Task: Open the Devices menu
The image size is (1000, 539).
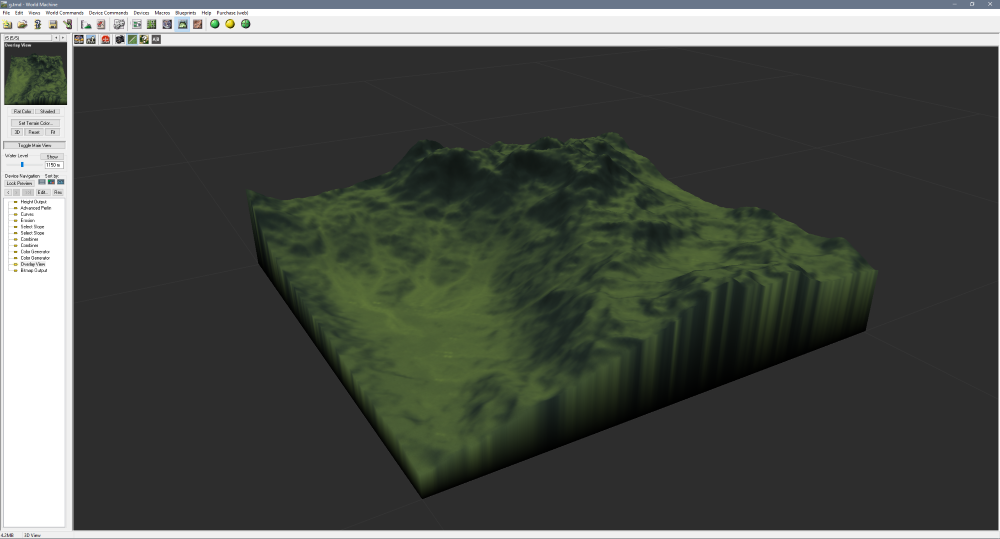Action: tap(142, 13)
